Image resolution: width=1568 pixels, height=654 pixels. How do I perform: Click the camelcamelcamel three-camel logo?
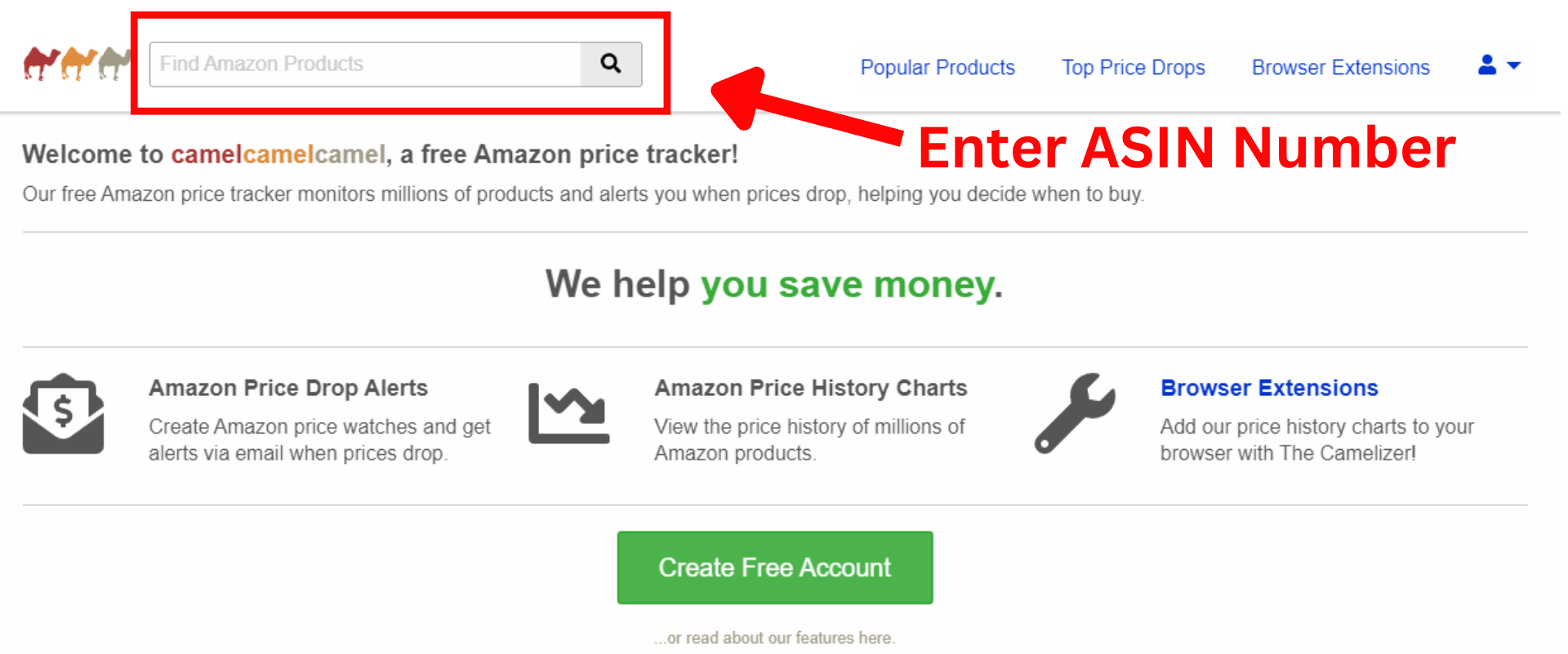tap(77, 64)
